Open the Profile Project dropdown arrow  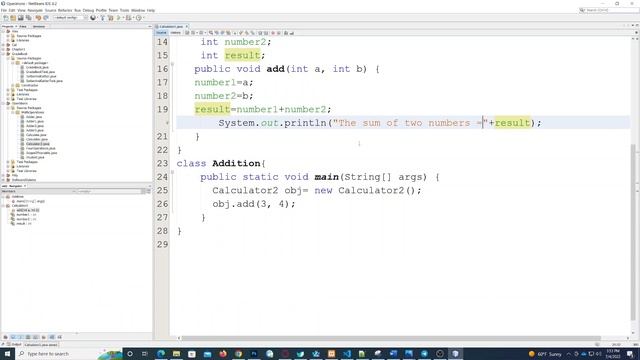click(144, 18)
